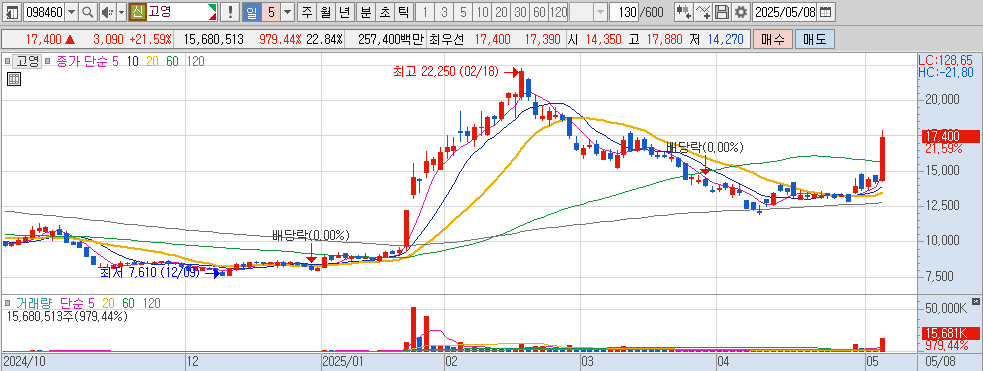
Task: Select interval button 3
Action: coord(444,11)
